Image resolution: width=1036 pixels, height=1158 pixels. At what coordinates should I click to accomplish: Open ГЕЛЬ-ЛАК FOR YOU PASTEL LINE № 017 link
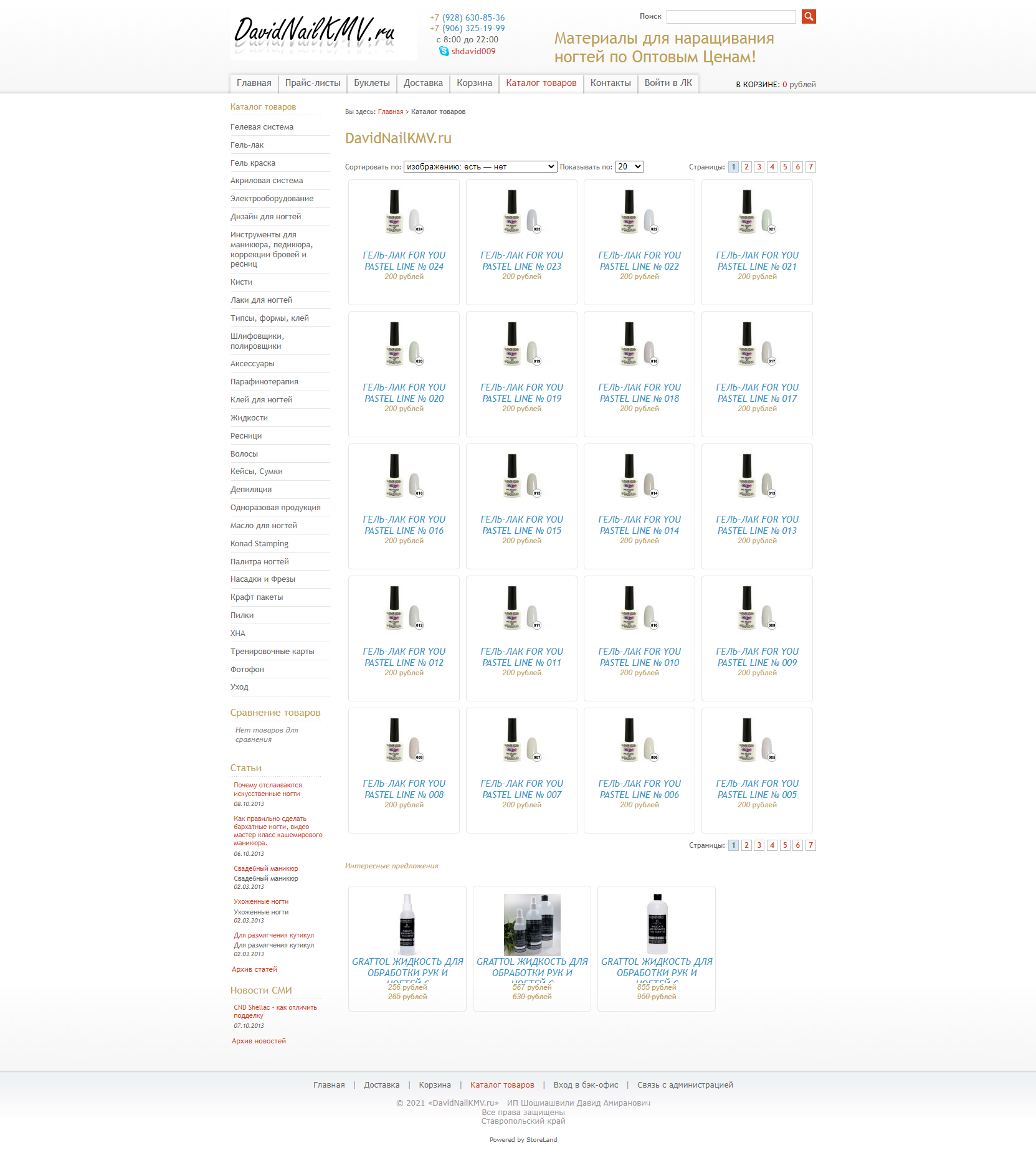(757, 393)
